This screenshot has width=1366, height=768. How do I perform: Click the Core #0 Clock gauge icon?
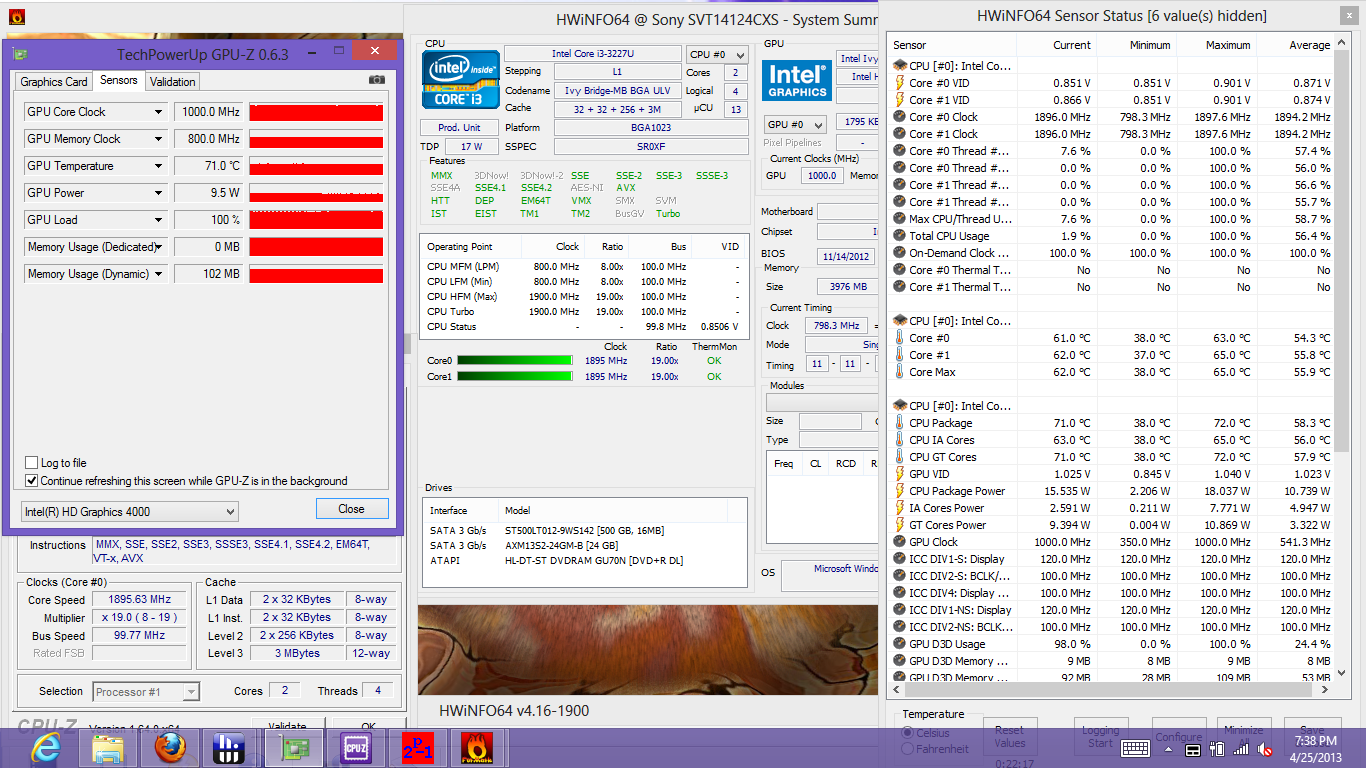900,117
